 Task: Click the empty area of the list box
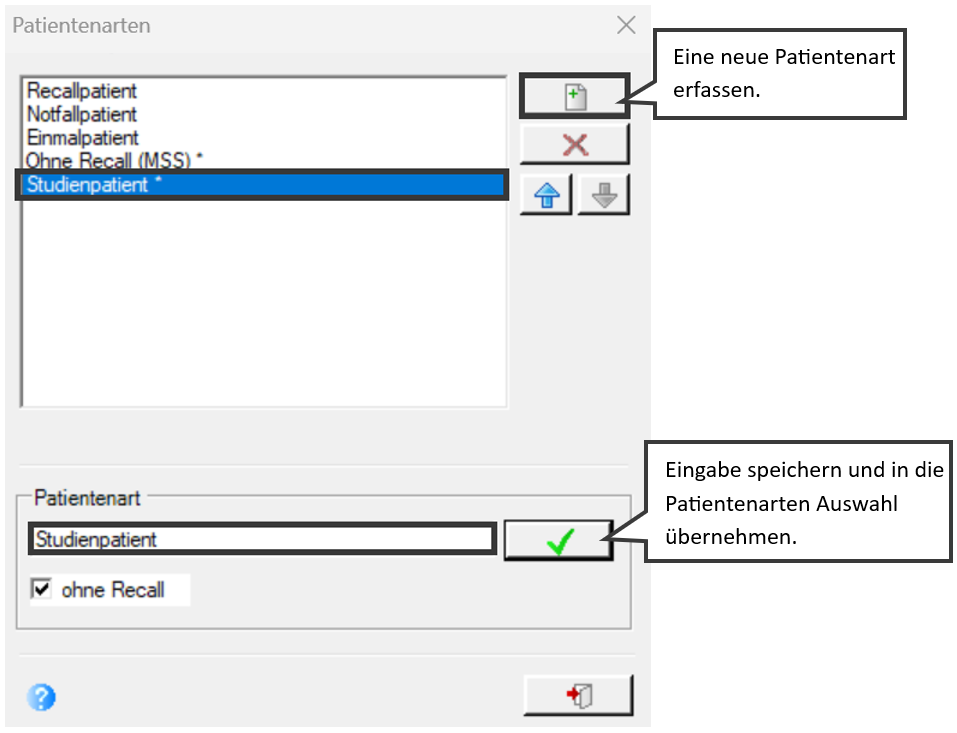pyautogui.click(x=264, y=302)
